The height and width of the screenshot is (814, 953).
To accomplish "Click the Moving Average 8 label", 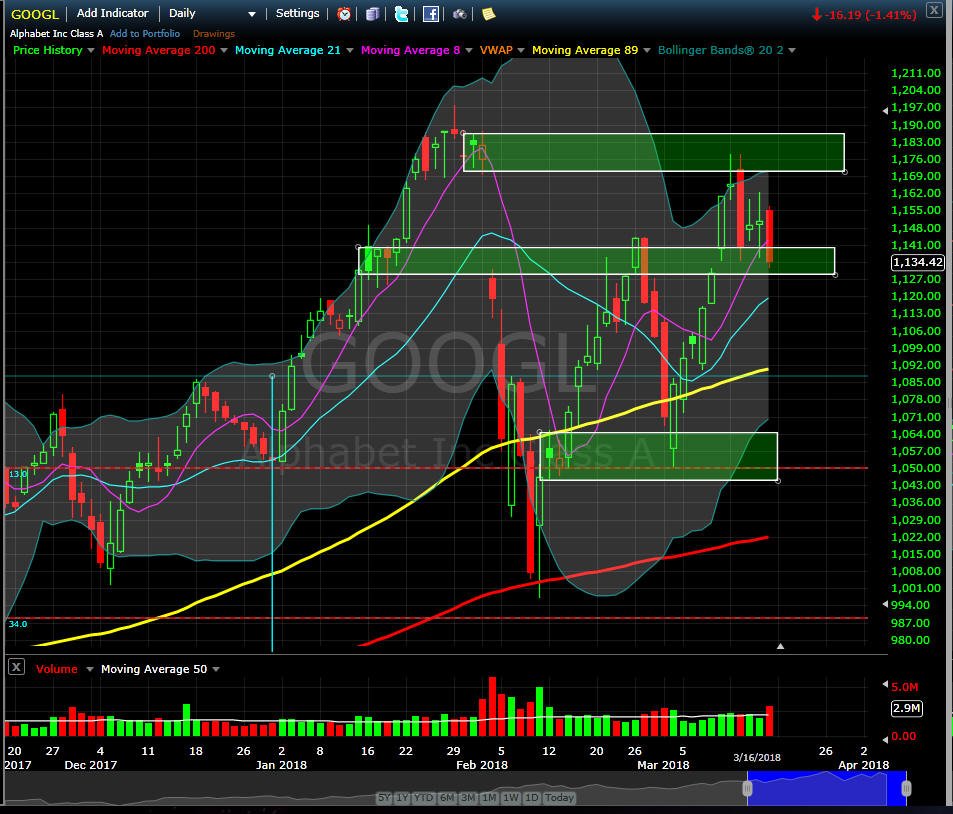I will (x=410, y=50).
